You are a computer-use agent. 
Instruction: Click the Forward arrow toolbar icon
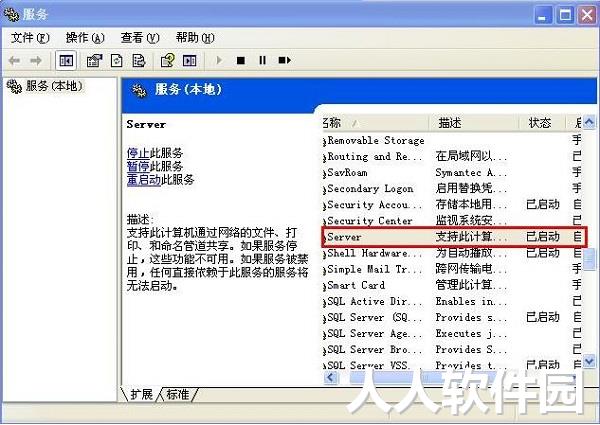click(36, 60)
